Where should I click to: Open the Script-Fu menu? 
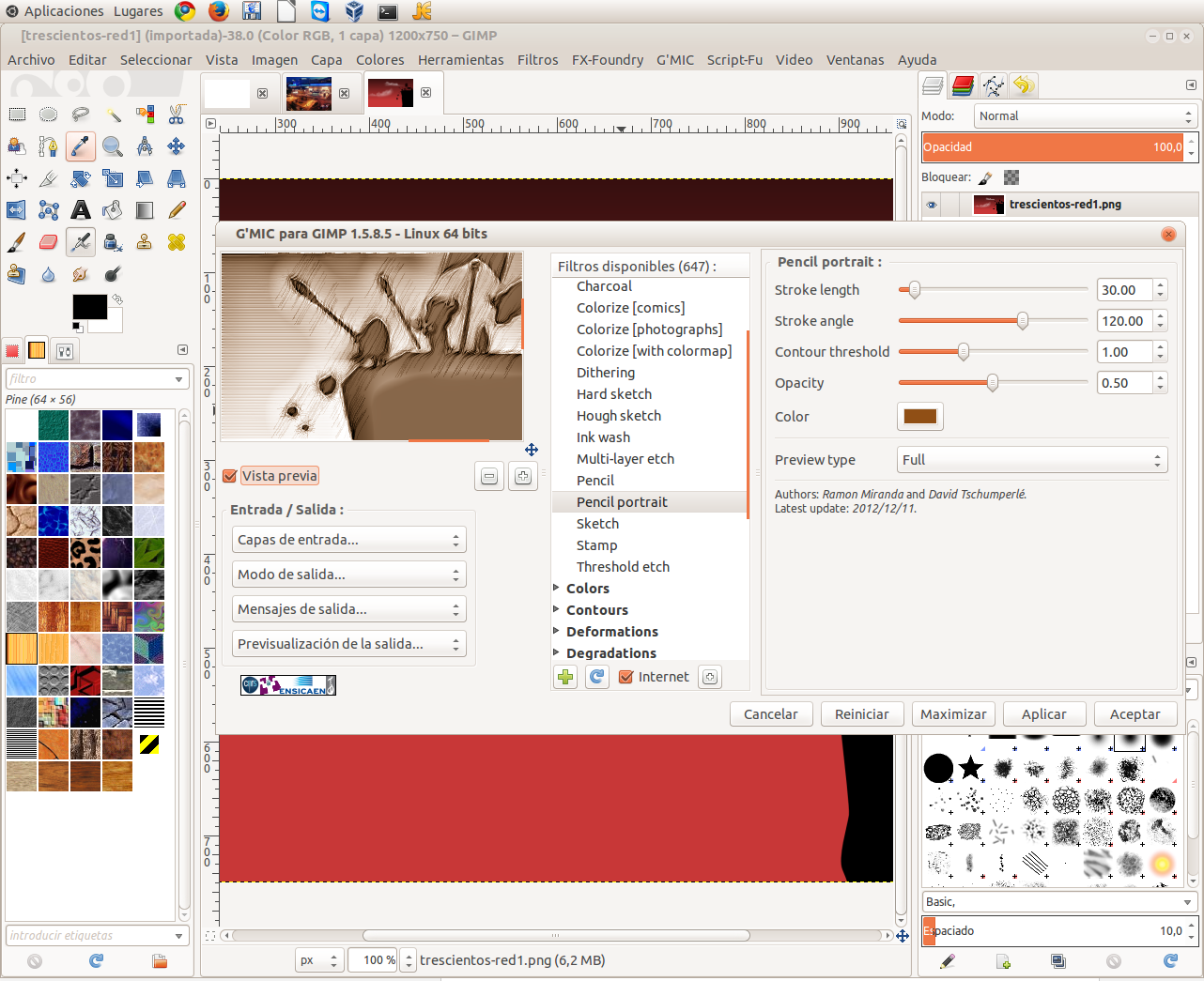pyautogui.click(x=734, y=60)
